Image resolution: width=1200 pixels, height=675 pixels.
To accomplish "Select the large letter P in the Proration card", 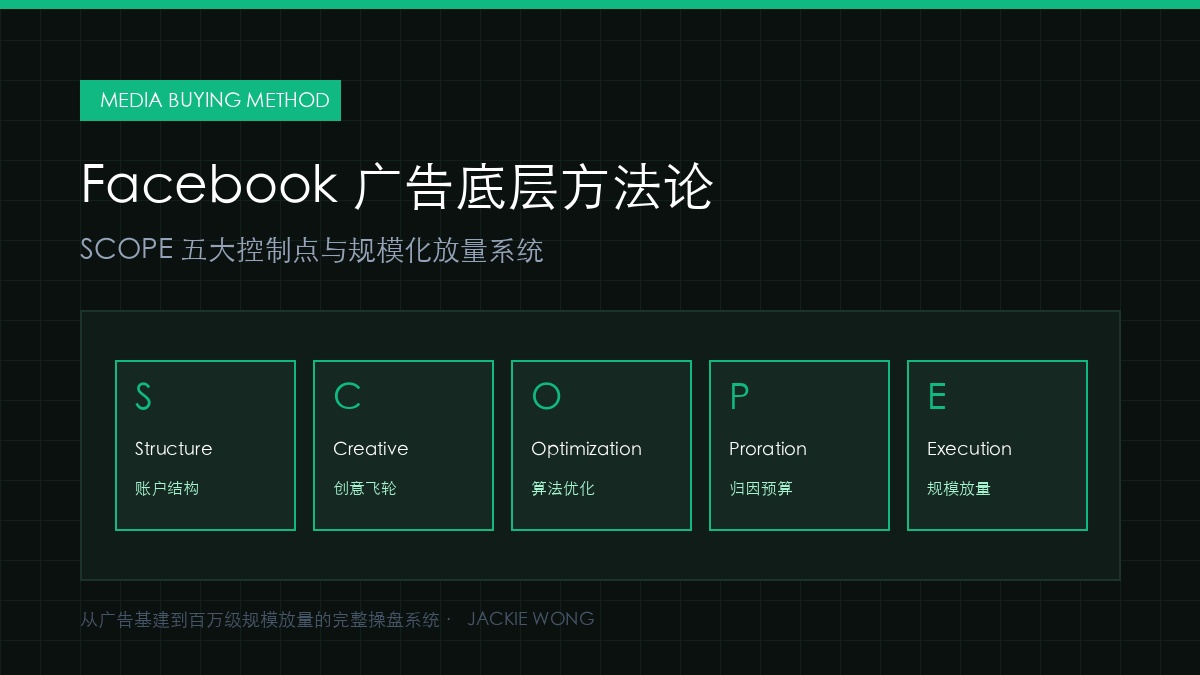I will point(739,397).
